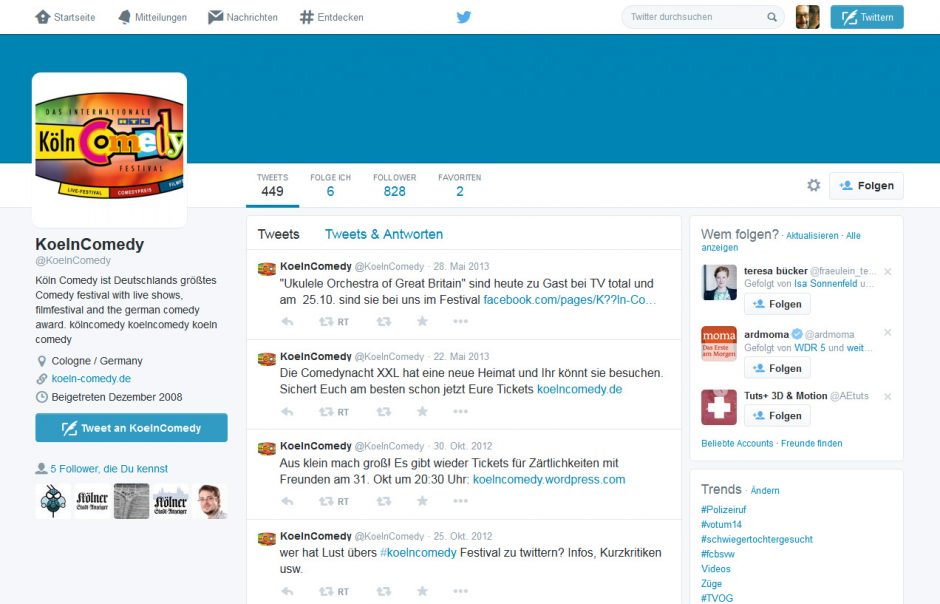
Task: Retweet the Ukulele Orchestra tweet
Action: click(384, 322)
